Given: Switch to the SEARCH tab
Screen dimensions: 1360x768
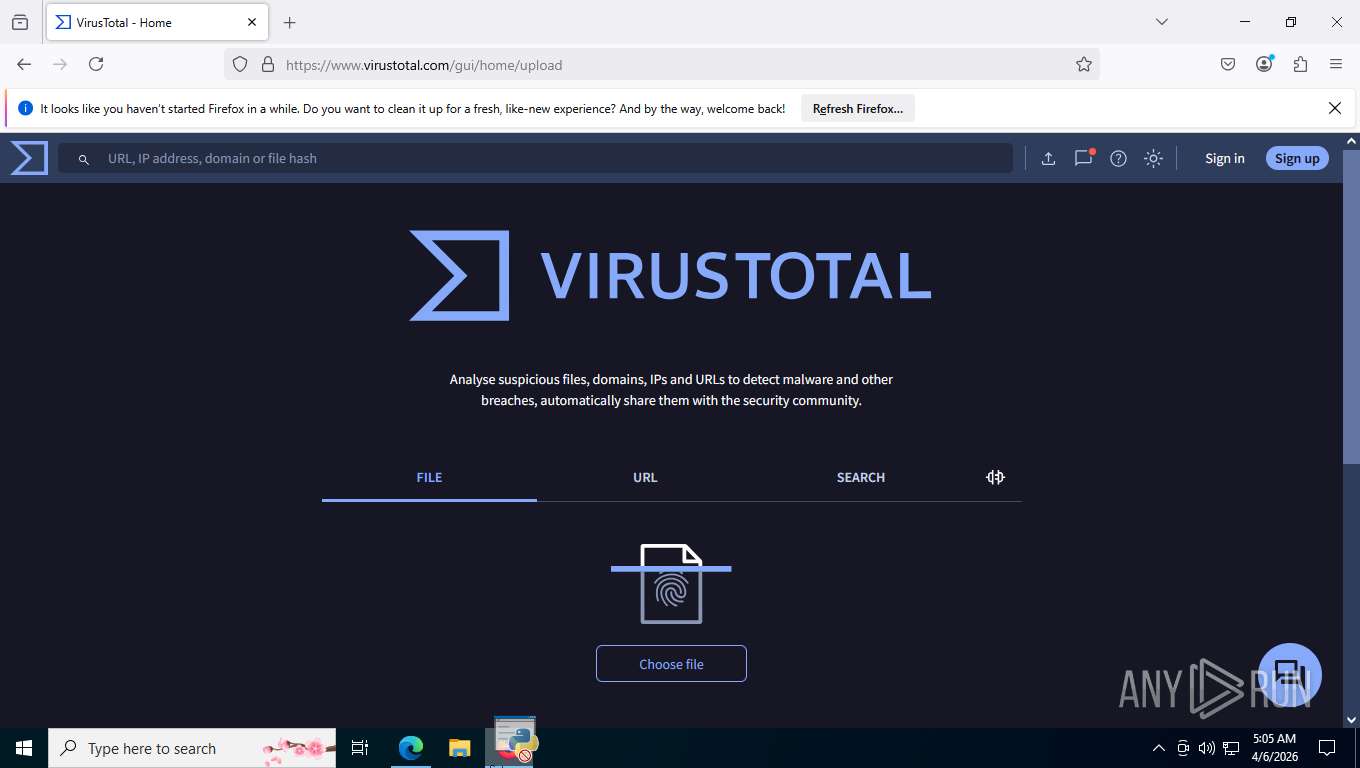Looking at the screenshot, I should [861, 477].
